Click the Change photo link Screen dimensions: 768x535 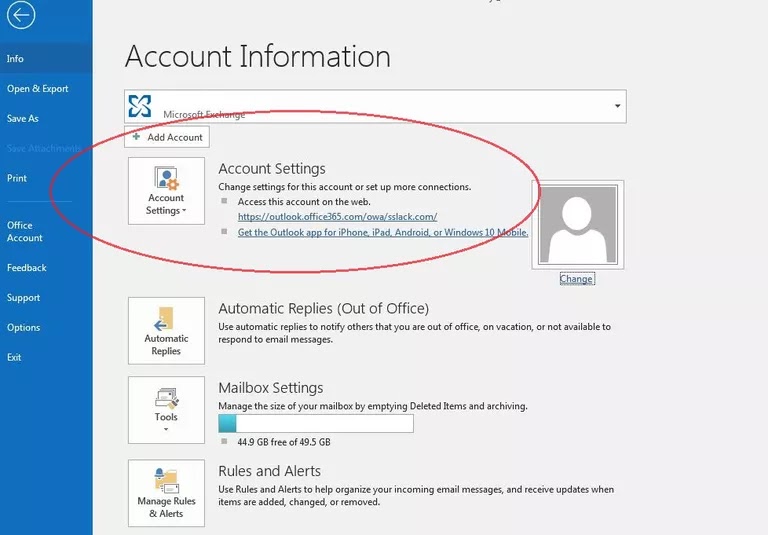pyautogui.click(x=577, y=279)
